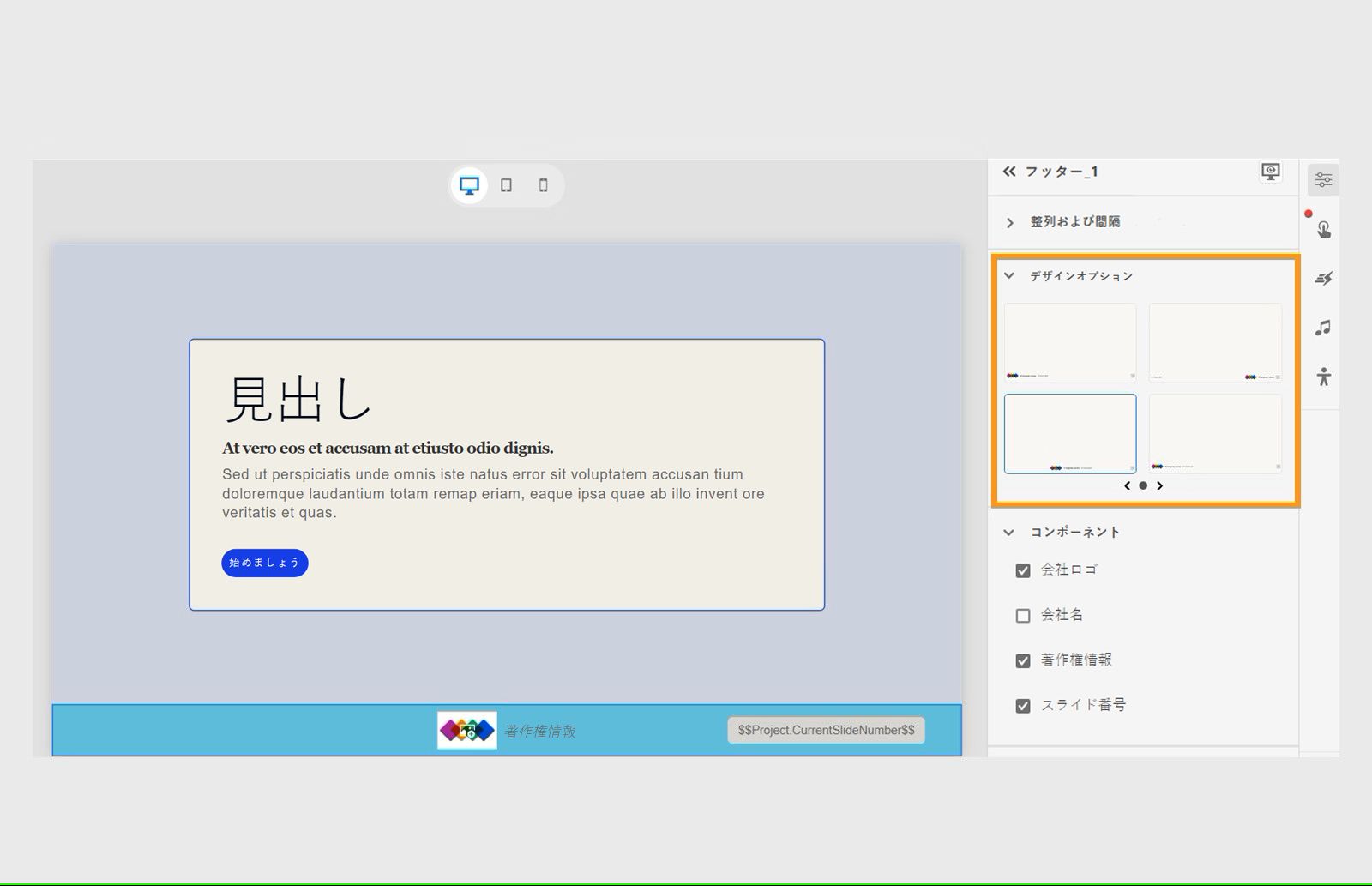1372x886 pixels.
Task: Choose the bottom-right footer design thumbnail
Action: [x=1215, y=434]
